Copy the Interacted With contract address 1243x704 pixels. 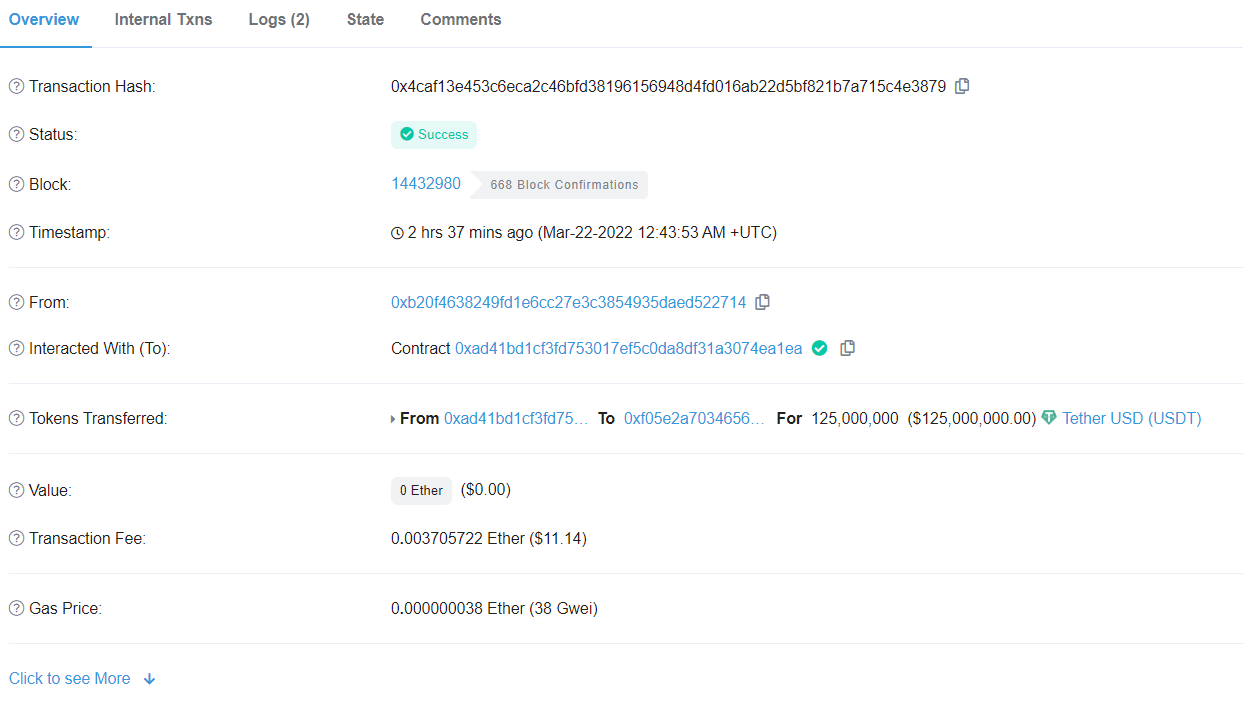[x=847, y=347]
